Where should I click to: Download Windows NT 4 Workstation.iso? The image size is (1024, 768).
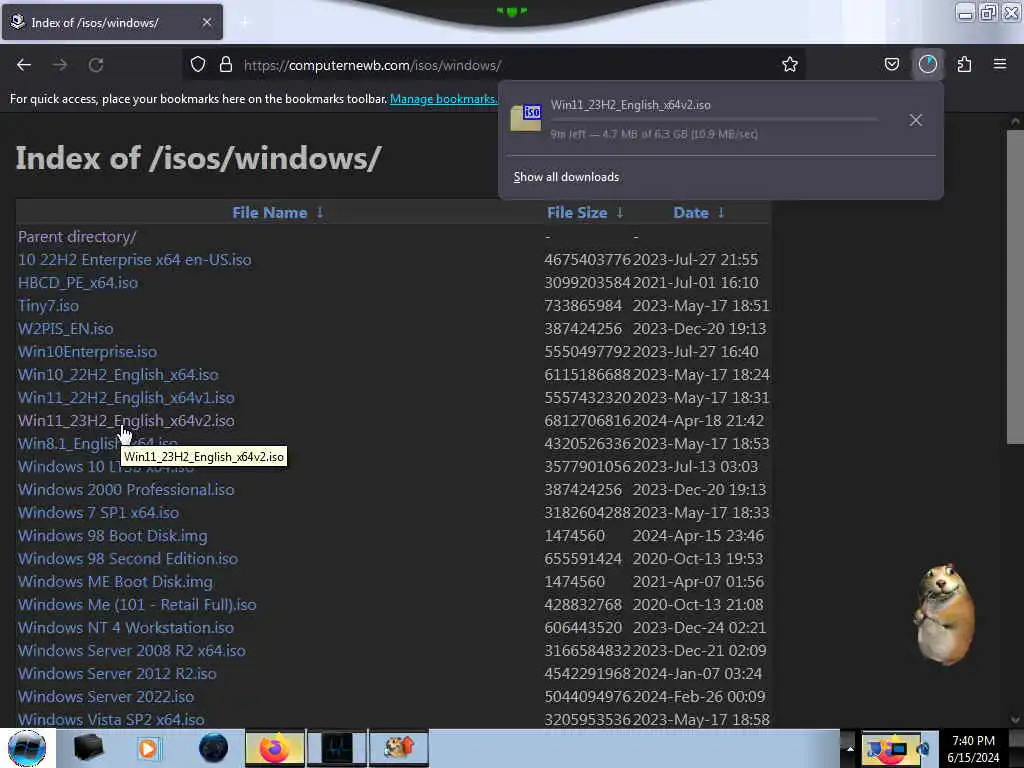coord(126,628)
